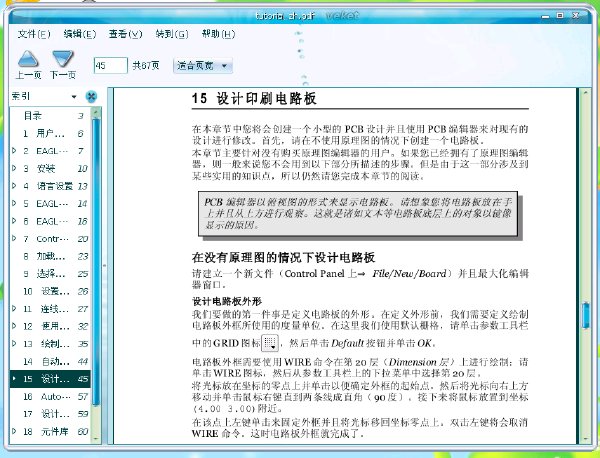Select chapter 14 自动 in index

(50, 361)
